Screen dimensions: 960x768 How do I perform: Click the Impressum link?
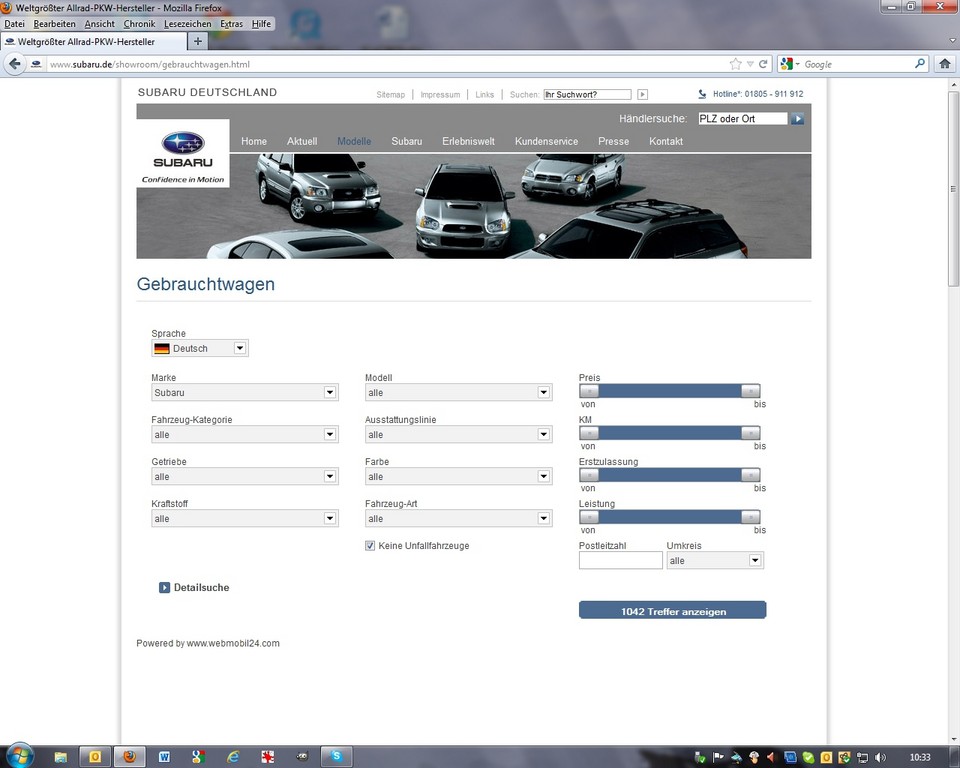[440, 94]
